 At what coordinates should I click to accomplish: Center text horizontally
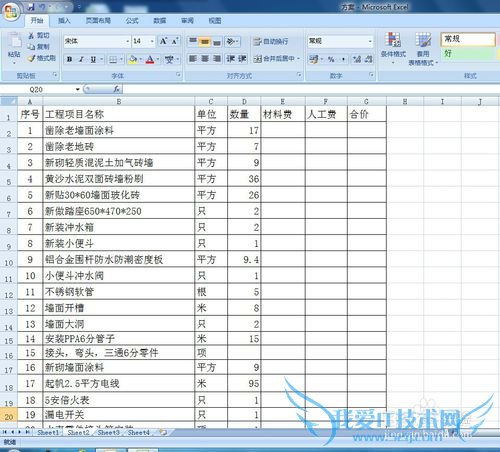pyautogui.click(x=205, y=59)
